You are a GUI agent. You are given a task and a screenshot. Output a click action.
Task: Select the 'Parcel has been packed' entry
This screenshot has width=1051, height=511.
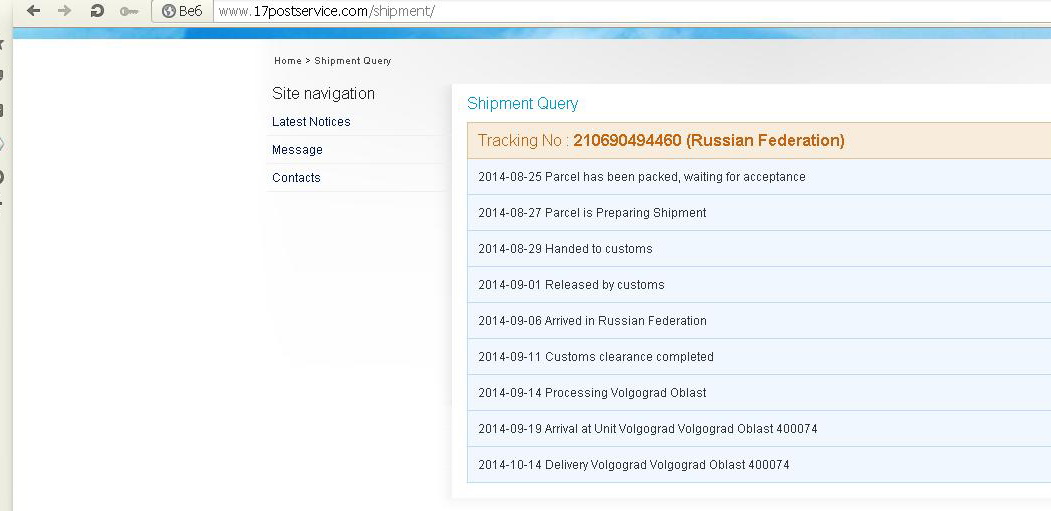641,177
